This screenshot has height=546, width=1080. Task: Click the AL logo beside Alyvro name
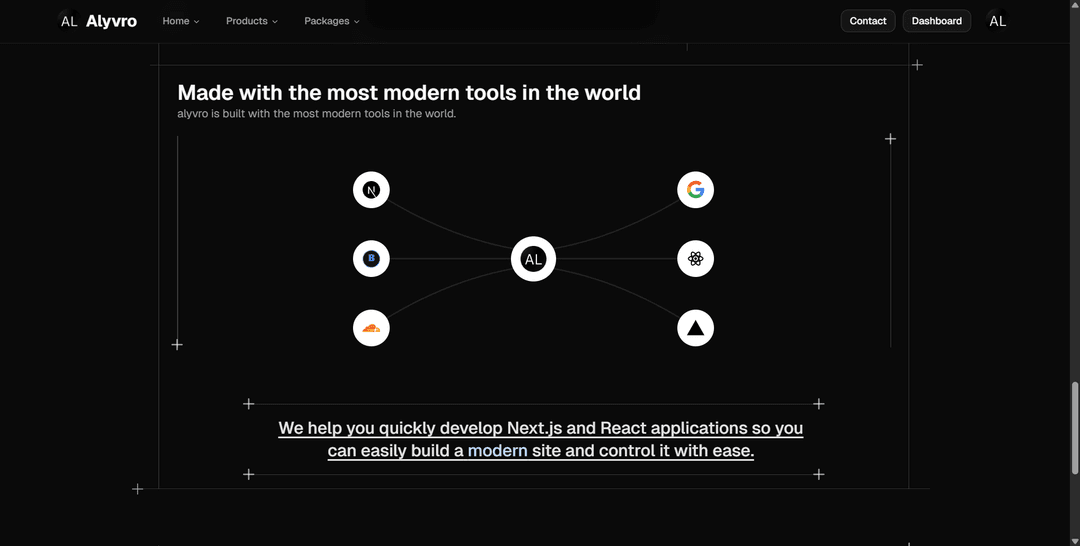tap(69, 21)
